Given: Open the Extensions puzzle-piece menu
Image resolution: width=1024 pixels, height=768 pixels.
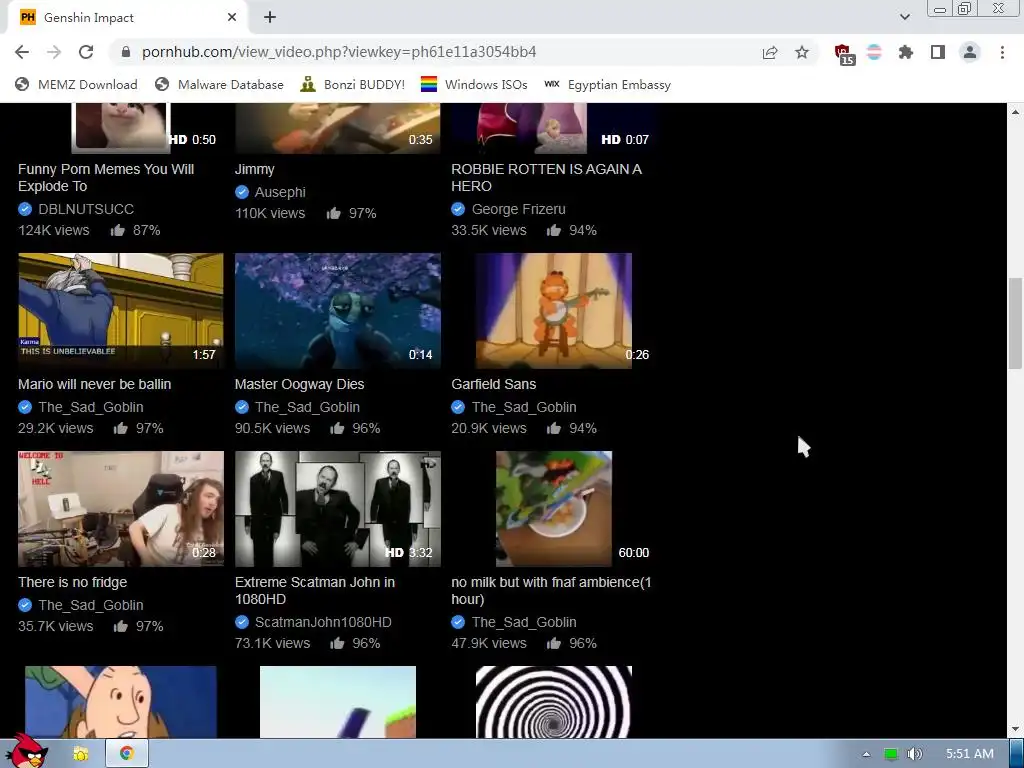Looking at the screenshot, I should point(906,52).
